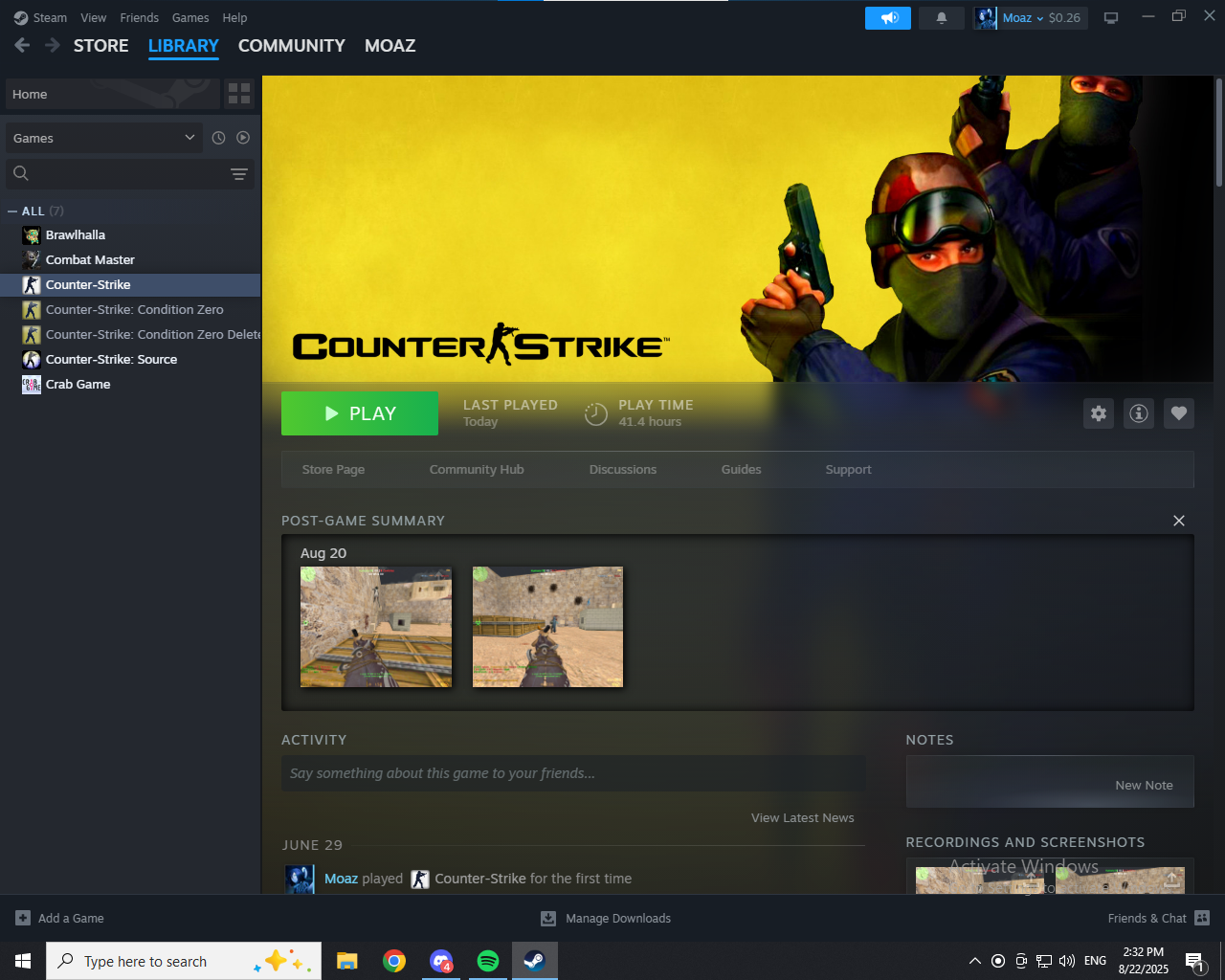Viewport: 1225px width, 980px height.
Task: Add Counter-Strike to favorites with heart icon
Action: (x=1179, y=413)
